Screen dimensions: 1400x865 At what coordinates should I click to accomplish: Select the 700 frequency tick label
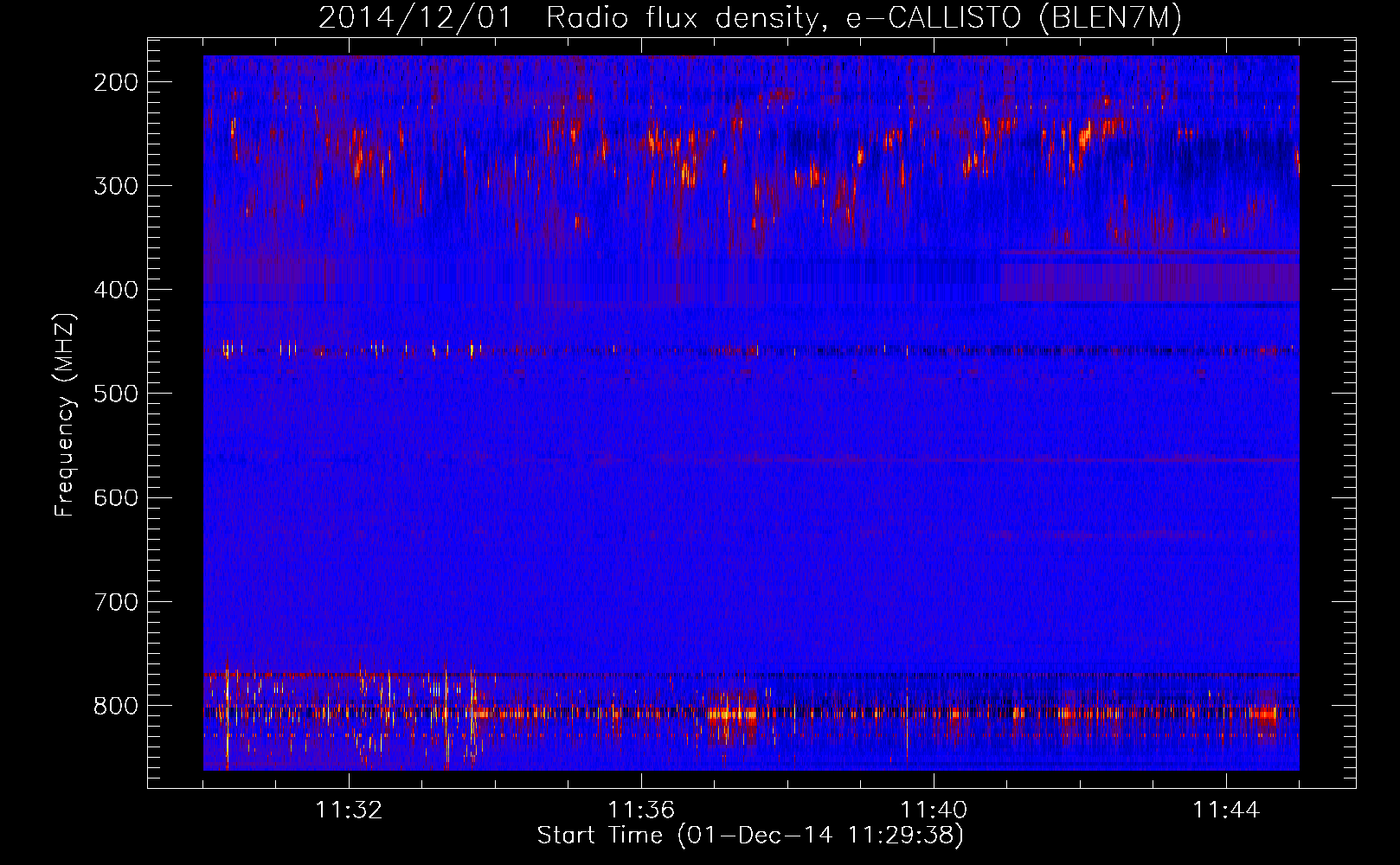[115, 601]
